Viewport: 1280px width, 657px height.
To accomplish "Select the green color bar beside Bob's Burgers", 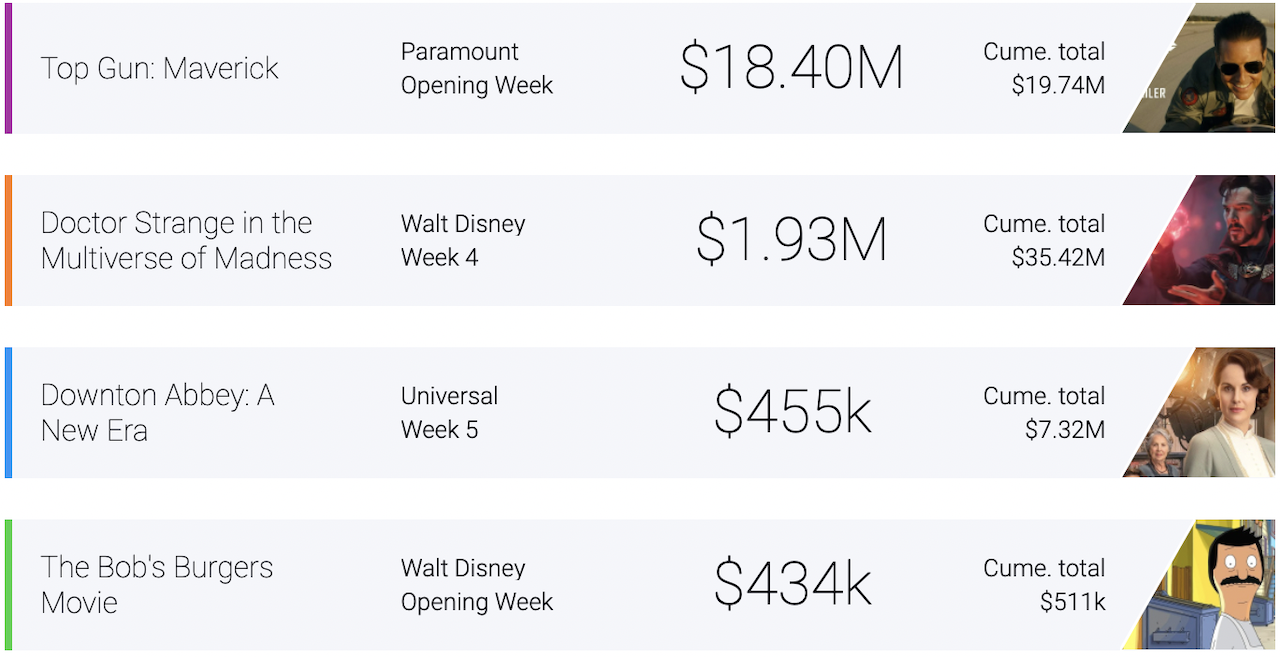I will (x=8, y=584).
